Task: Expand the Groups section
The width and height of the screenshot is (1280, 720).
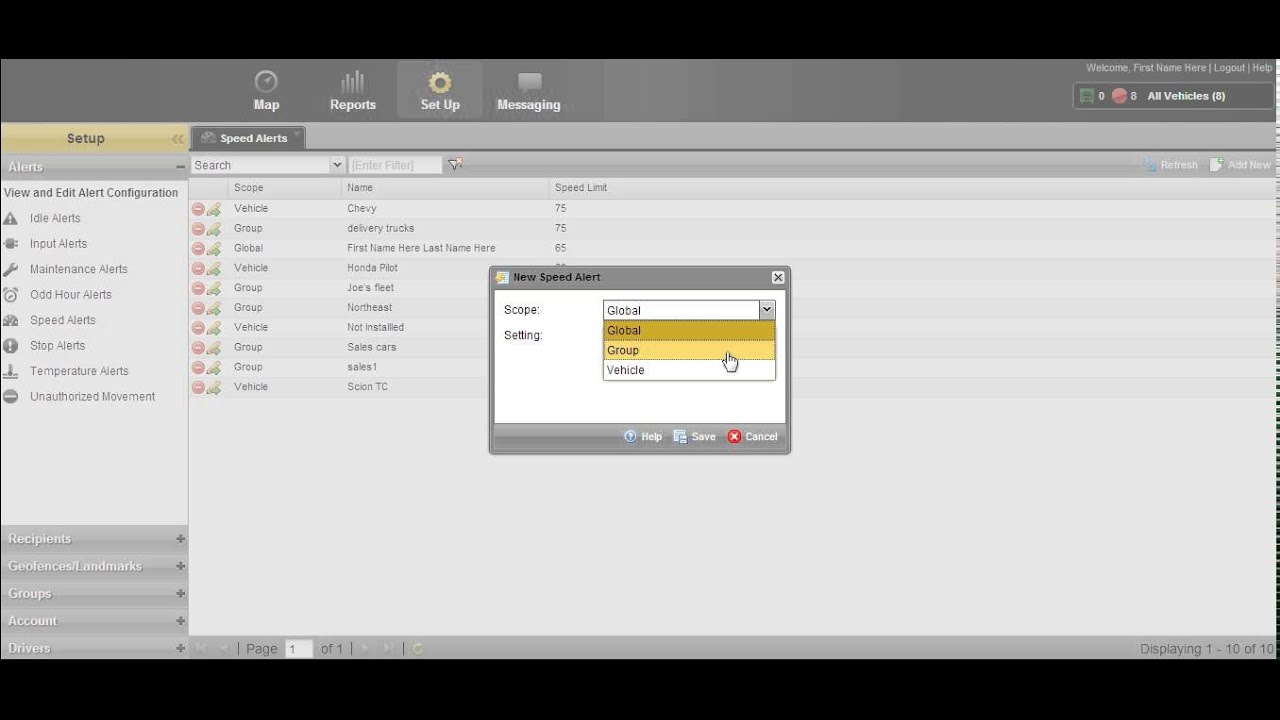Action: coord(181,594)
